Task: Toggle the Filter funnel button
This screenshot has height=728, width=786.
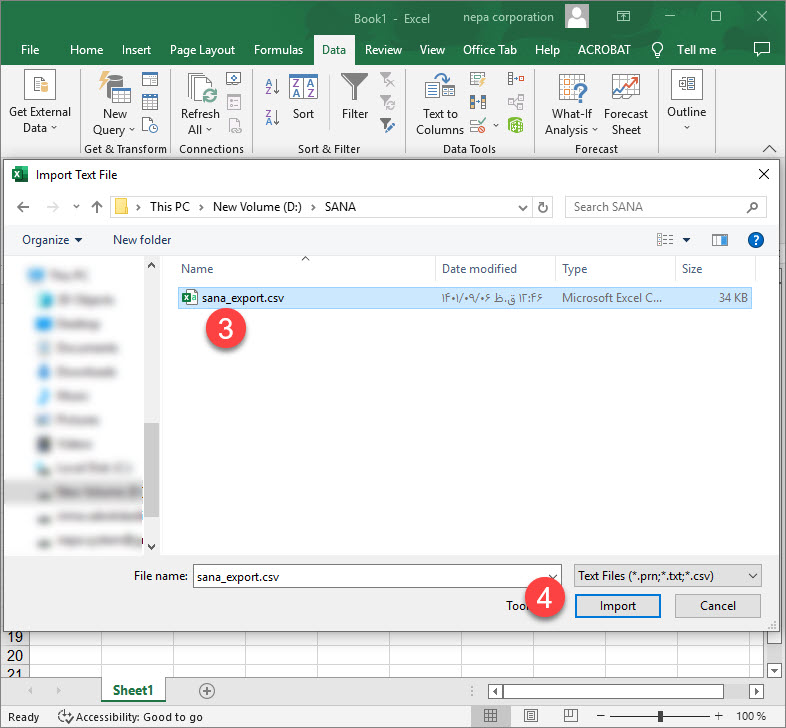Action: click(x=354, y=97)
